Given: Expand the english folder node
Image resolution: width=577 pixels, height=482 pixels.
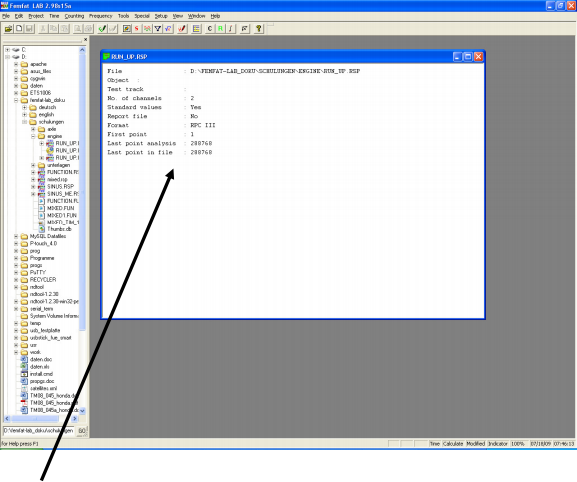Looking at the screenshot, I should 24,114.
